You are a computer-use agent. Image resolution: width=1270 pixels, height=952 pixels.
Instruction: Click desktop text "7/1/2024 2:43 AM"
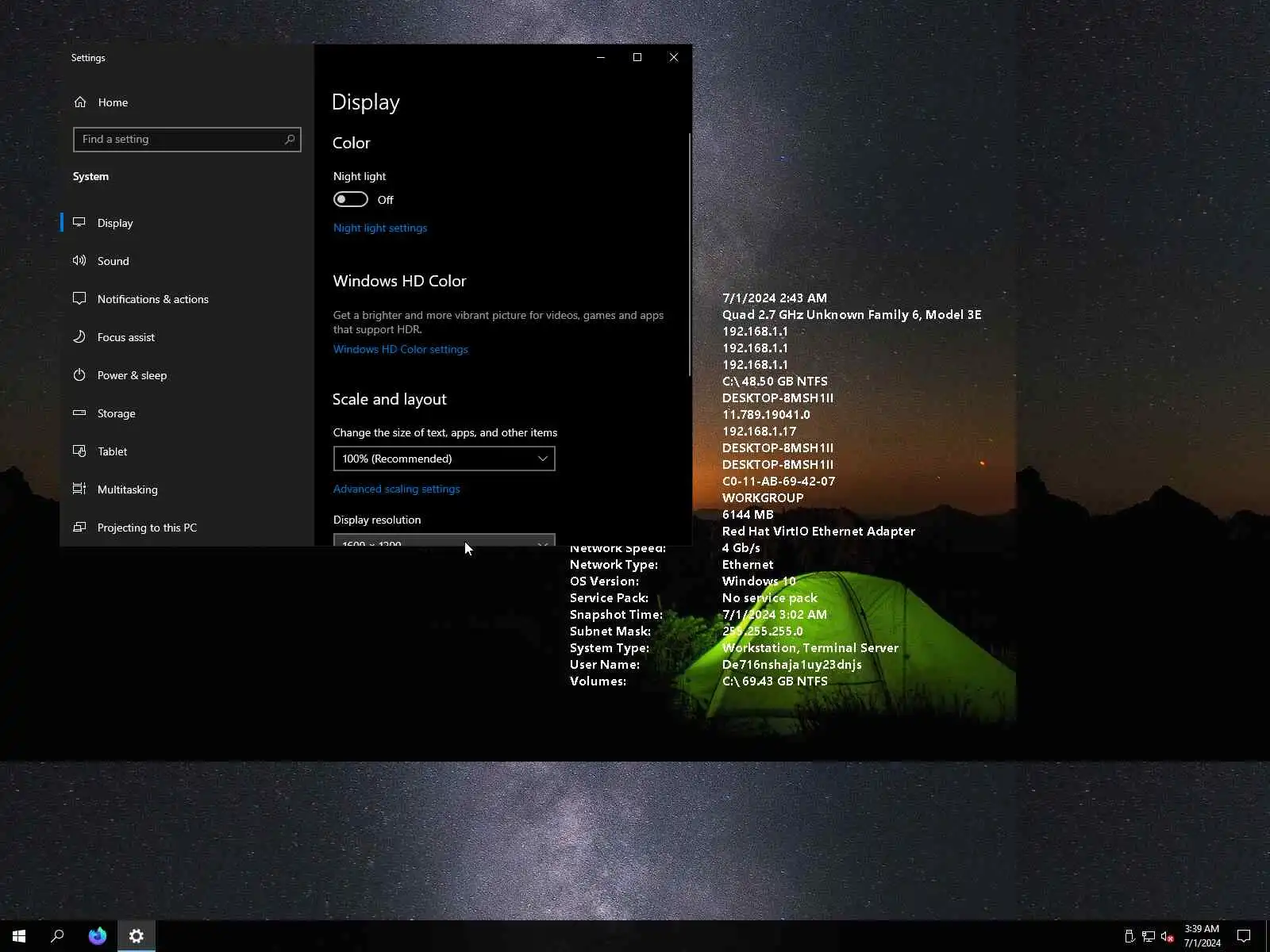click(x=775, y=298)
